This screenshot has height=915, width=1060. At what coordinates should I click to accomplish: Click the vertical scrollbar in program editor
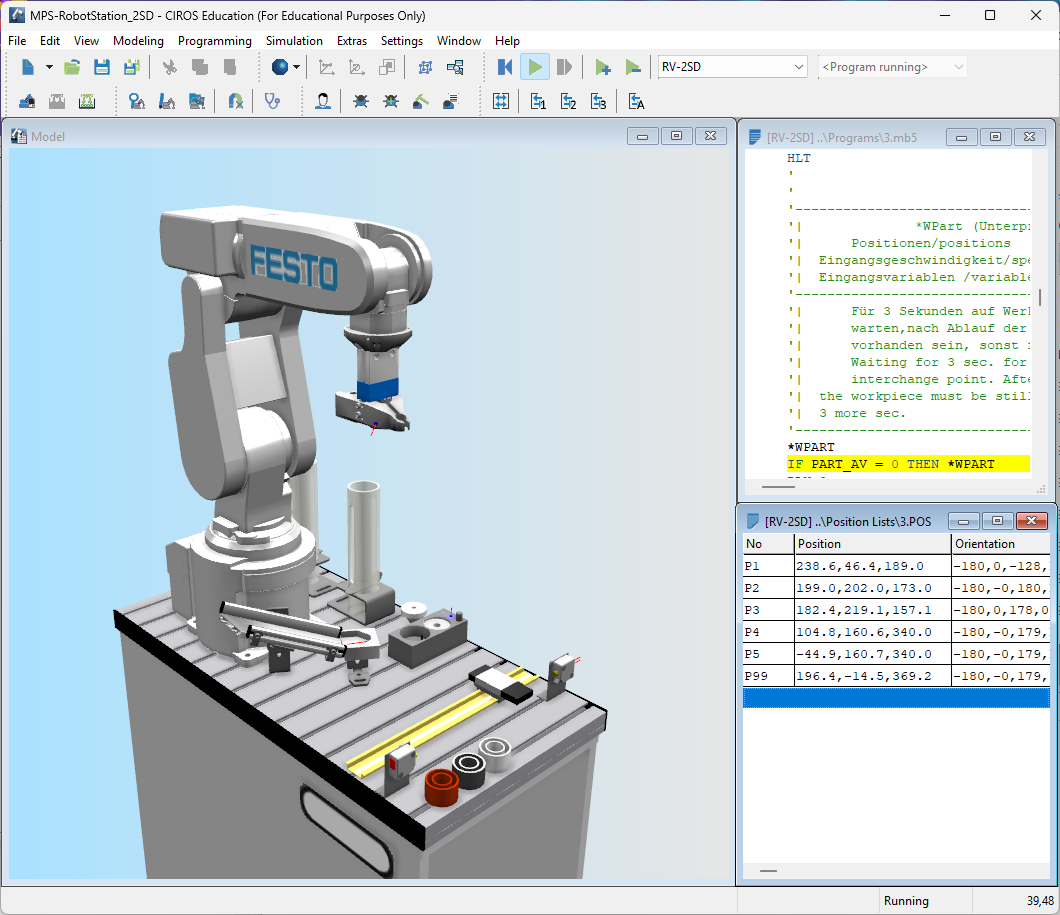tap(1040, 297)
